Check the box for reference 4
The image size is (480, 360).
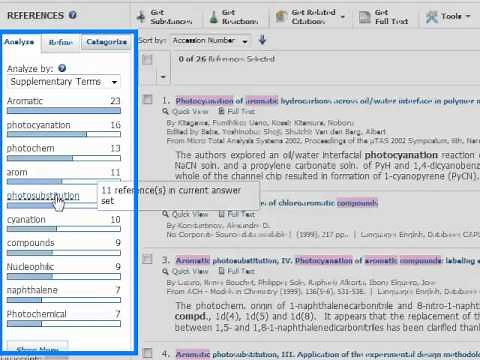coord(147,353)
